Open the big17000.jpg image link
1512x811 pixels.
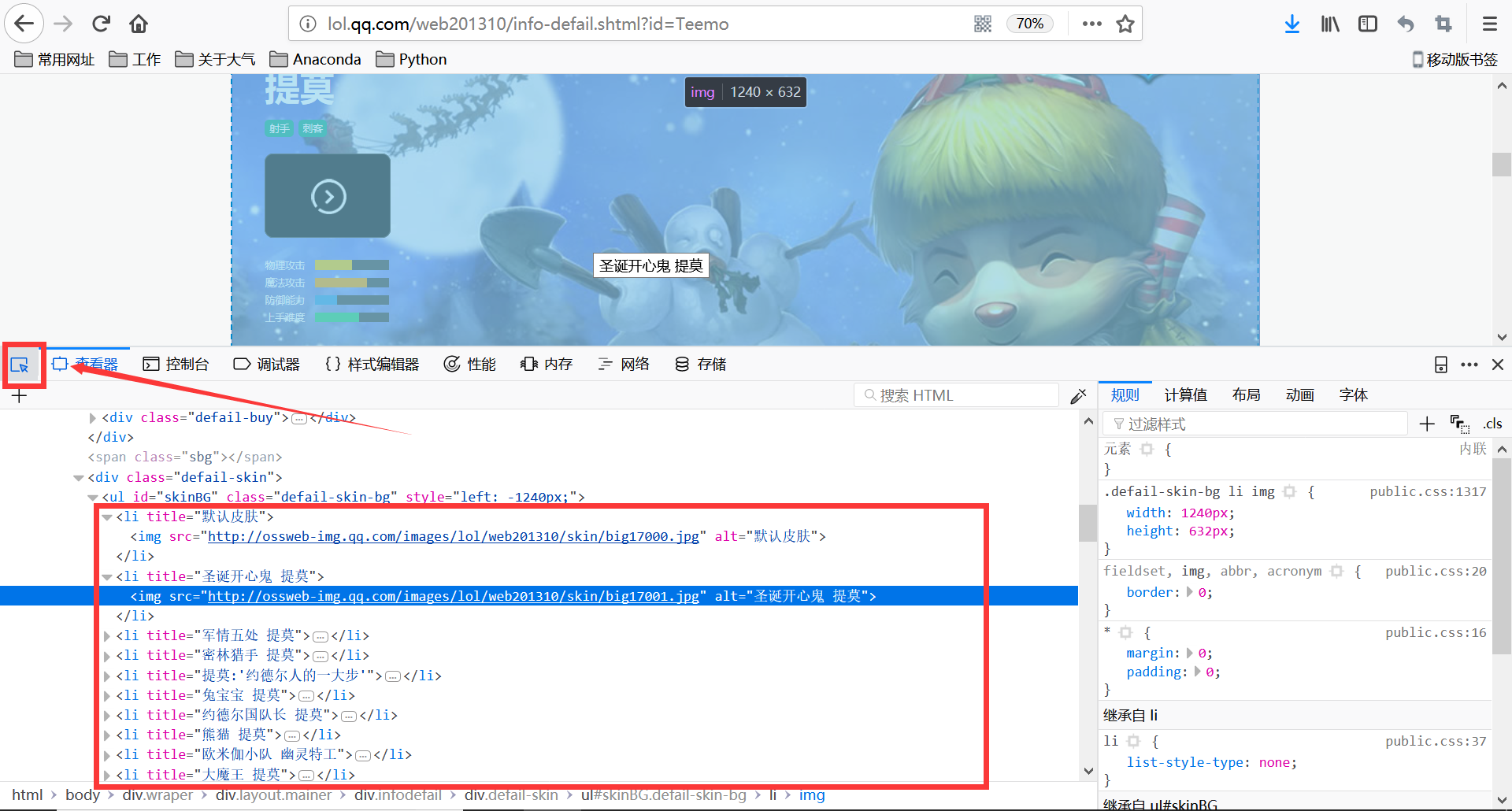tap(453, 536)
